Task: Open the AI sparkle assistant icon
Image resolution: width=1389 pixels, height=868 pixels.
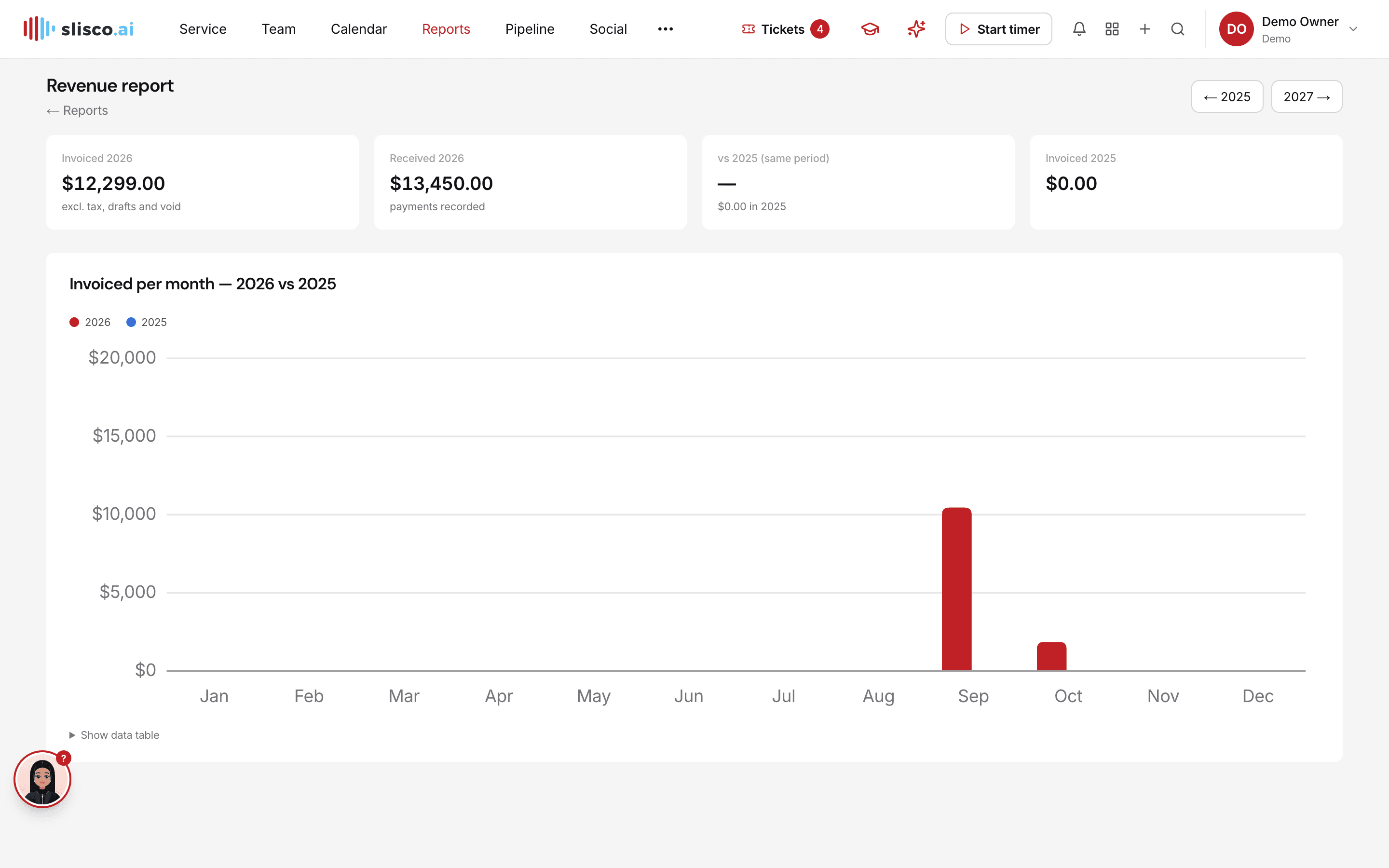Action: [x=916, y=29]
